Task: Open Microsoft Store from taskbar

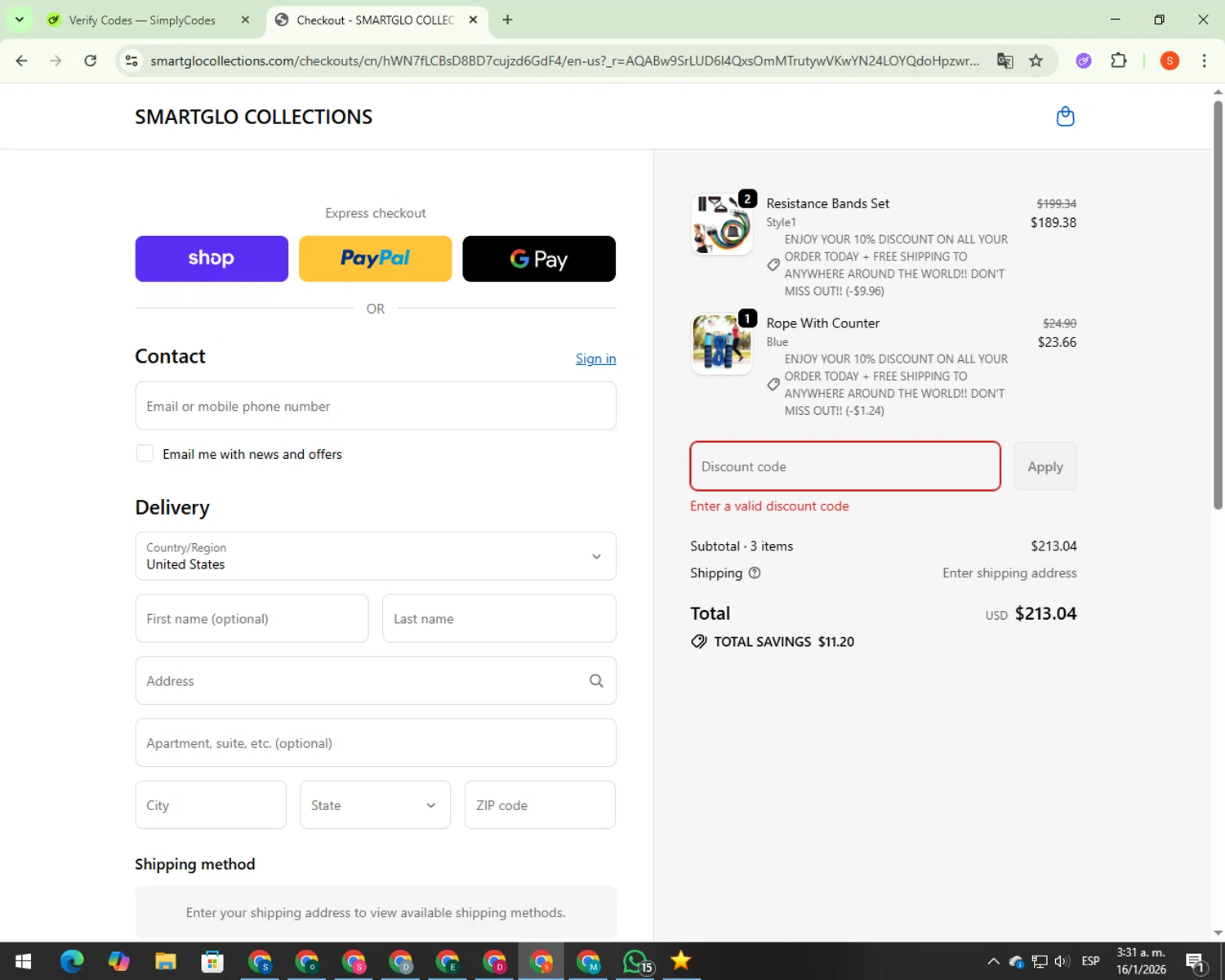Action: tap(212, 961)
